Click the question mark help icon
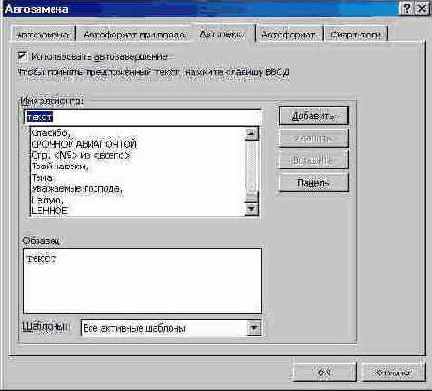 pyautogui.click(x=406, y=9)
